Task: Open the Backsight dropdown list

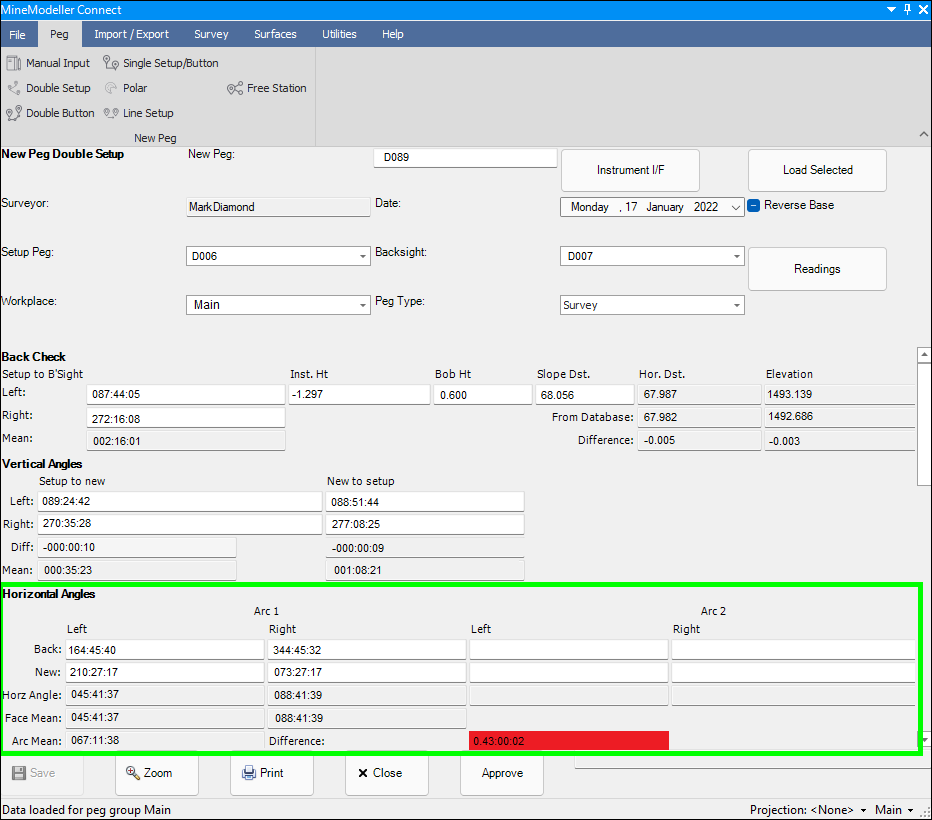Action: 736,257
